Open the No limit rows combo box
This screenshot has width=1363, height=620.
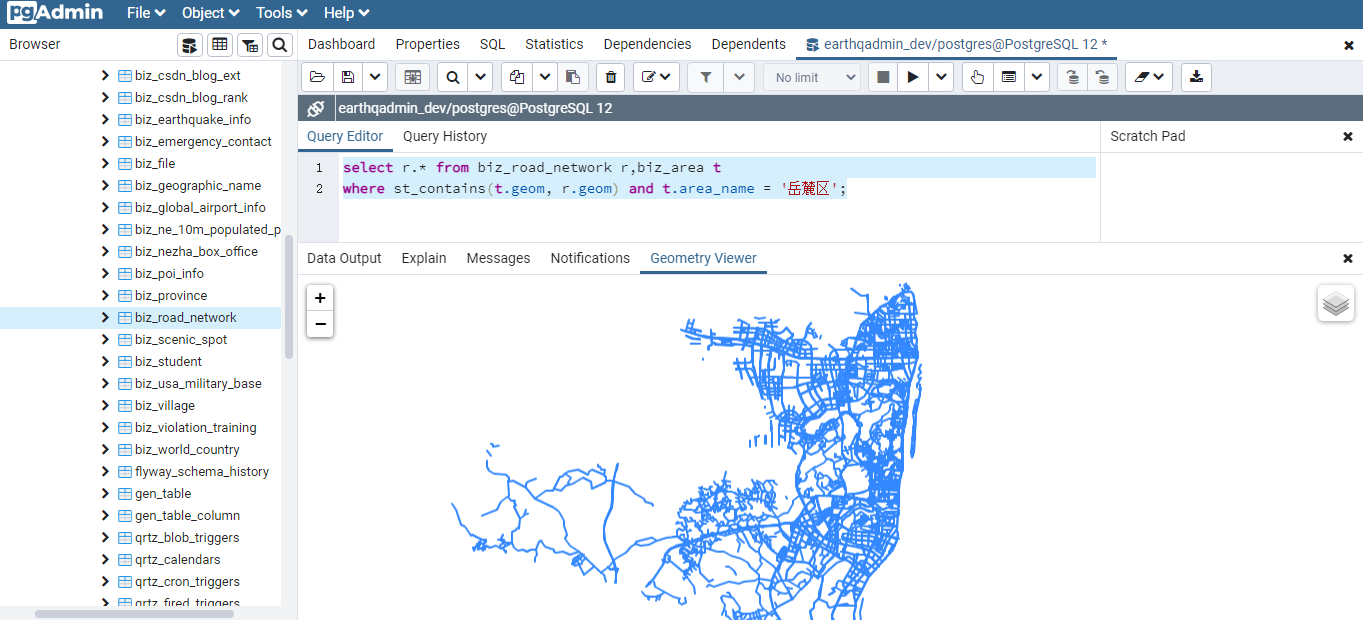[x=811, y=77]
